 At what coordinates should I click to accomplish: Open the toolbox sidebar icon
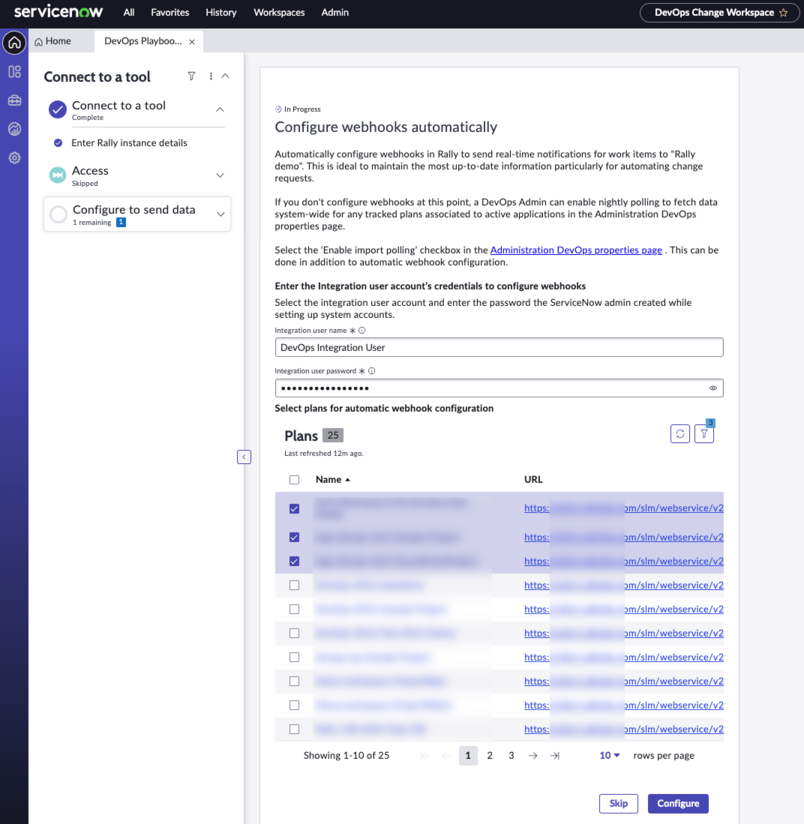(14, 100)
